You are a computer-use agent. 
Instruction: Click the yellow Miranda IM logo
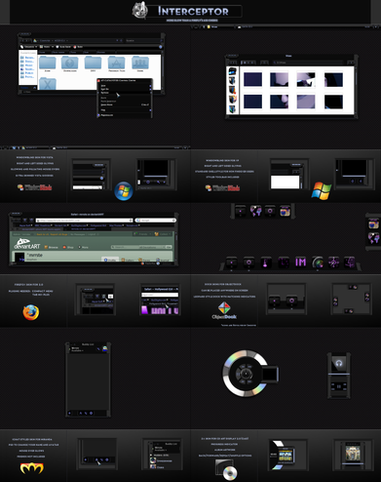pyautogui.click(x=32, y=468)
